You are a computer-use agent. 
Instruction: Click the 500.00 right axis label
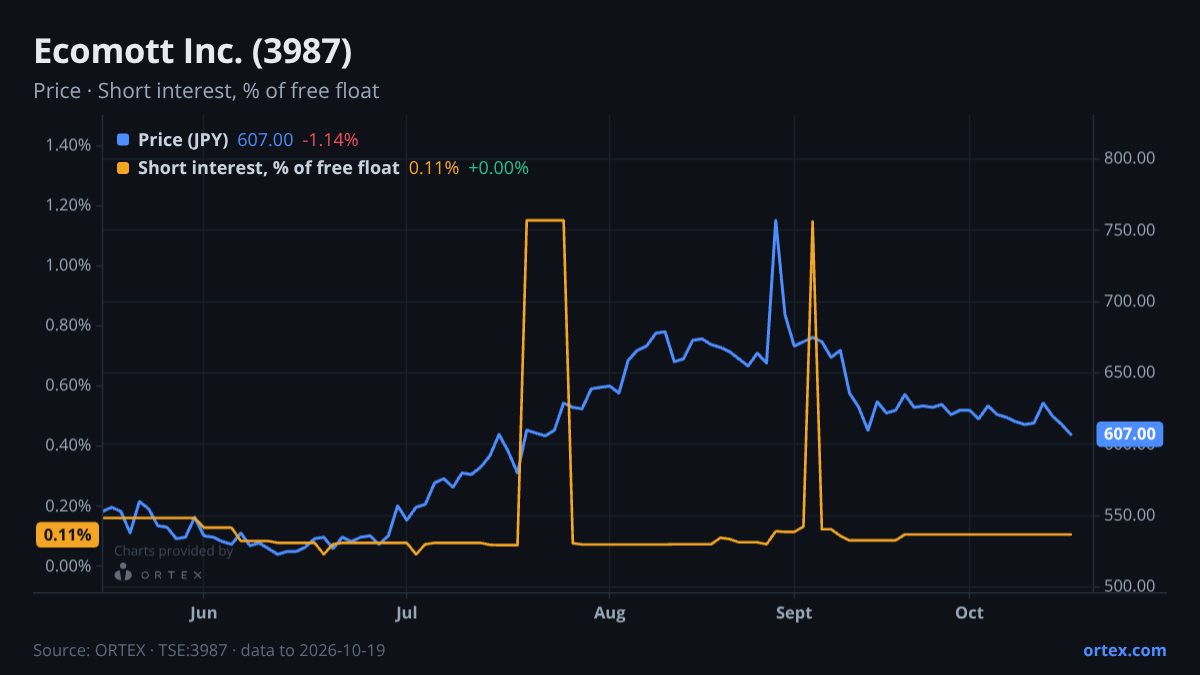pyautogui.click(x=1130, y=586)
